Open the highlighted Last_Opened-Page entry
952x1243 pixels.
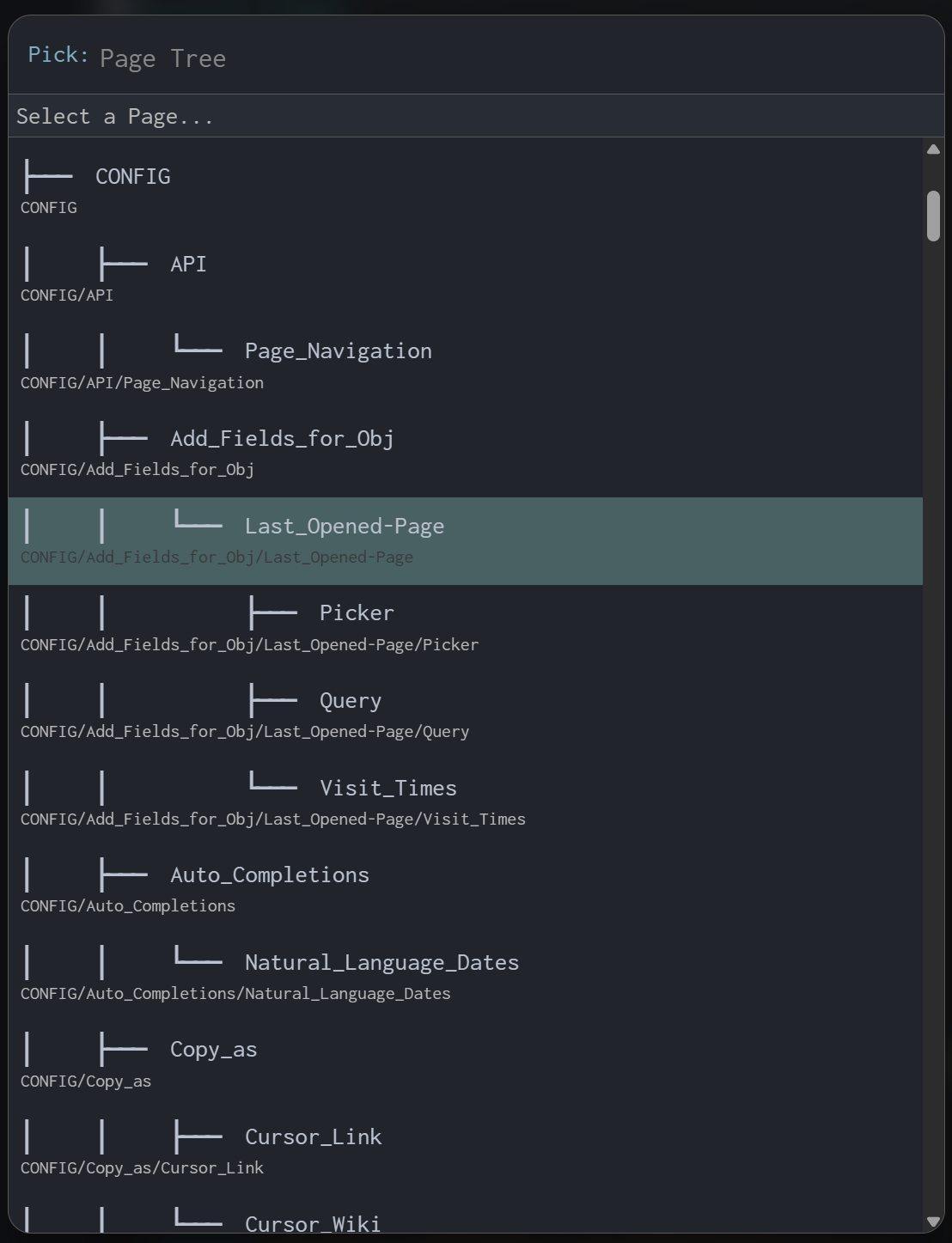click(x=344, y=527)
